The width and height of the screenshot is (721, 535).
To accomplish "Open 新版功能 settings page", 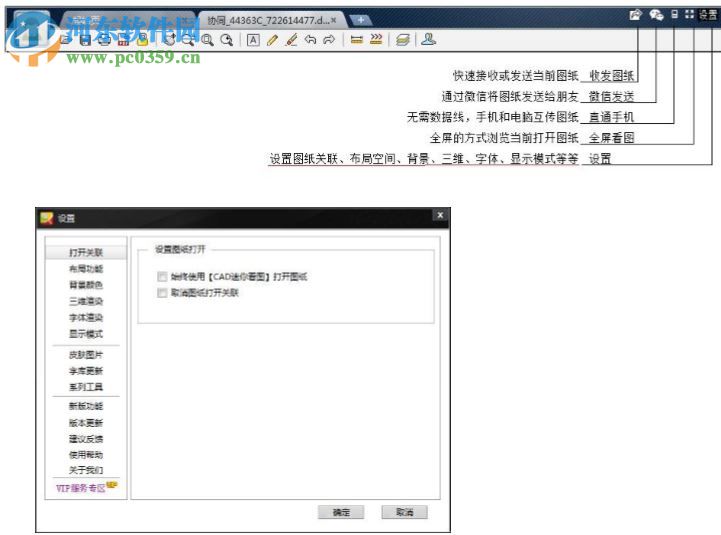I will click(x=86, y=406).
